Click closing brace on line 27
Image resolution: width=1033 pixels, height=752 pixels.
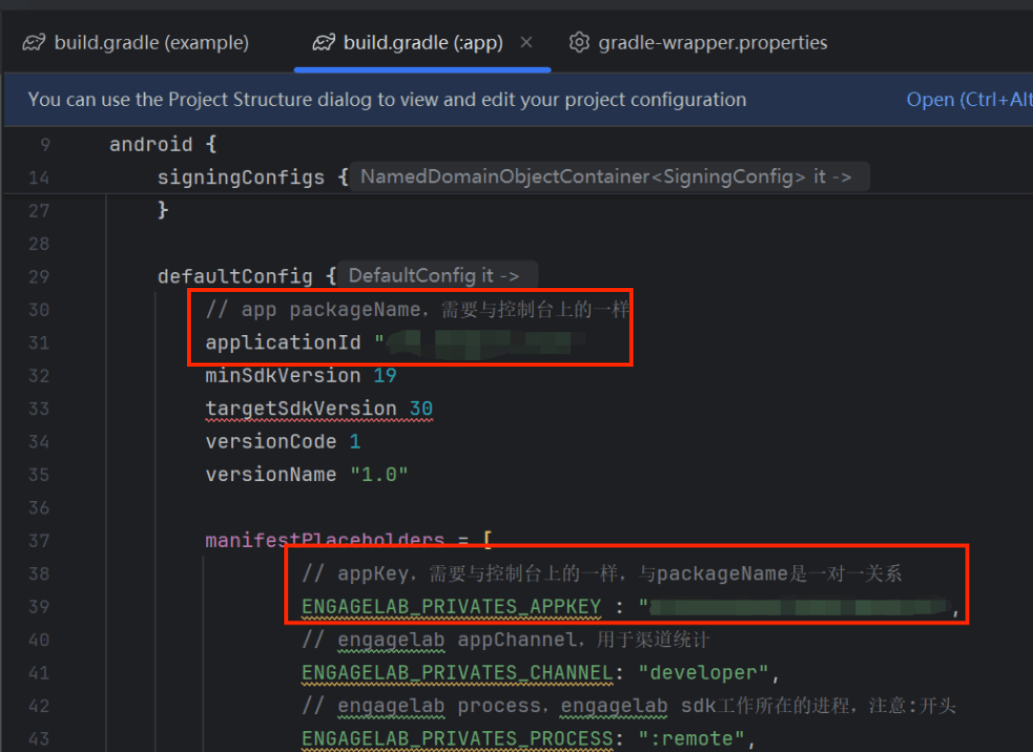point(163,210)
